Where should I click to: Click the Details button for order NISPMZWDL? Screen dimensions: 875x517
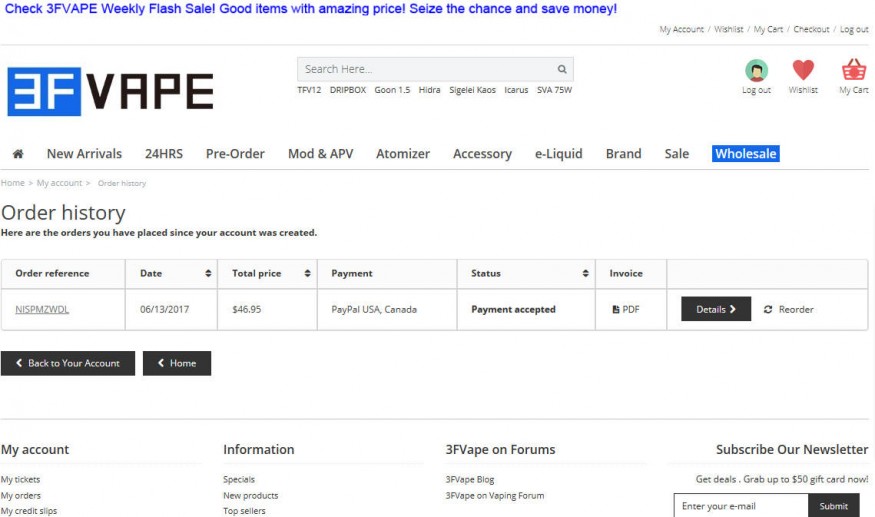pyautogui.click(x=716, y=309)
